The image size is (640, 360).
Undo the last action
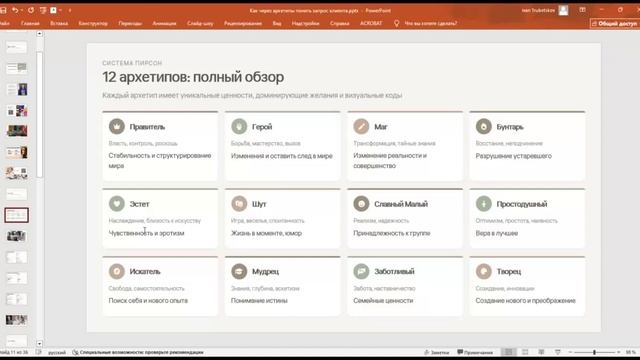point(15,10)
